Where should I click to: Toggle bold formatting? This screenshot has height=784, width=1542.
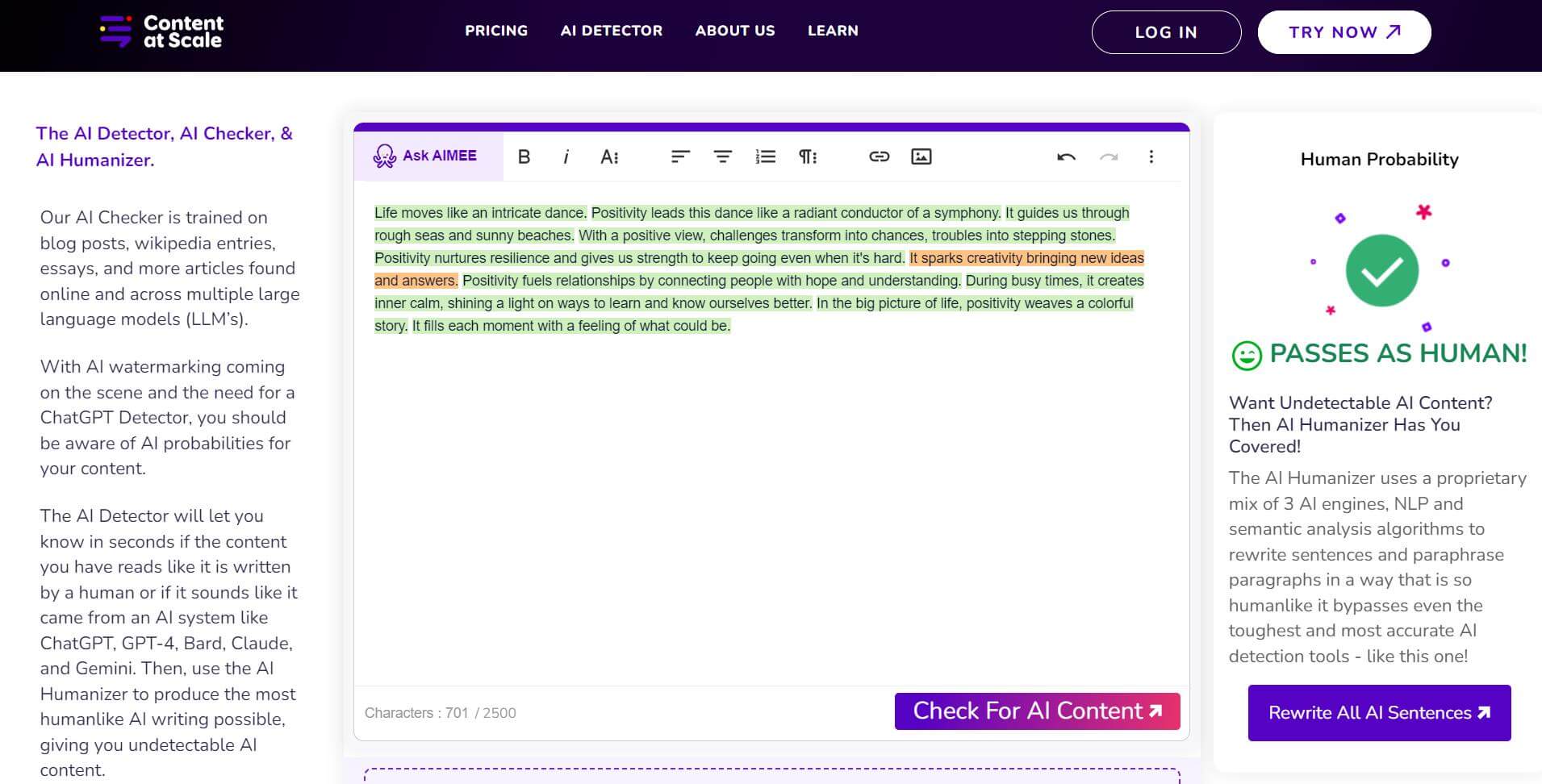click(524, 156)
